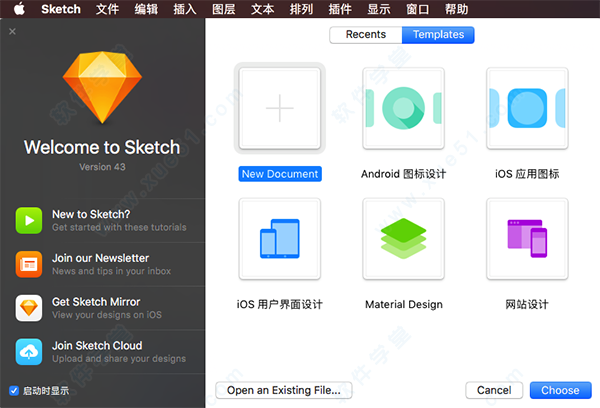Click the Choose button

pos(561,390)
